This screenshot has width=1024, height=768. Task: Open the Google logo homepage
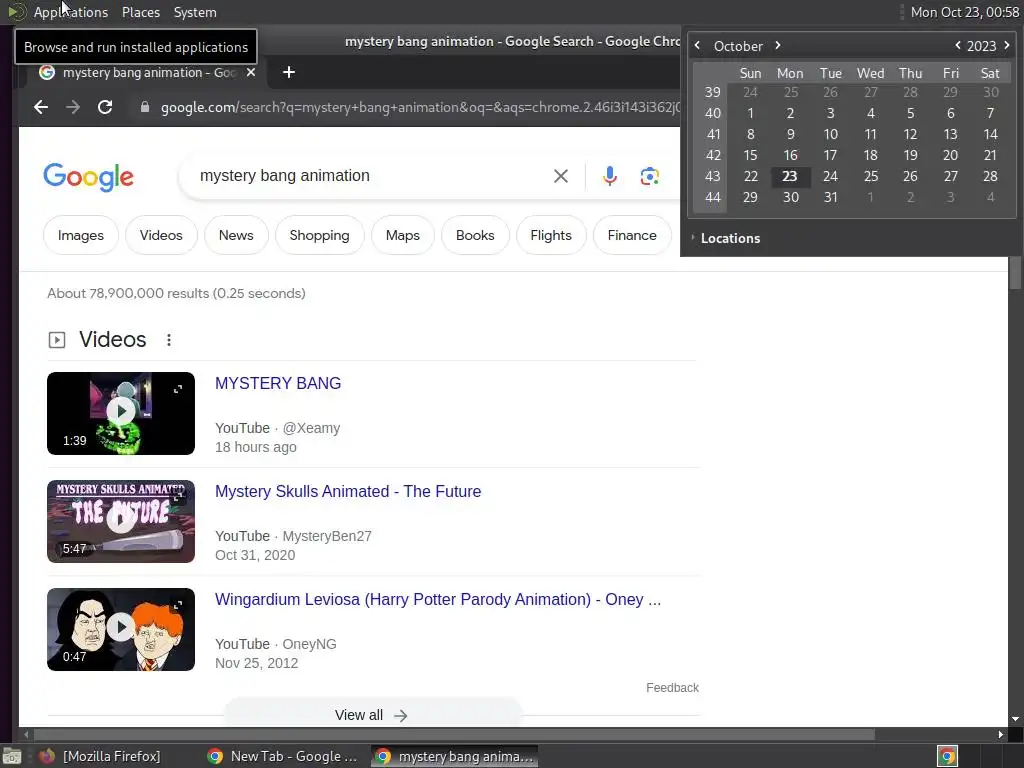point(88,177)
